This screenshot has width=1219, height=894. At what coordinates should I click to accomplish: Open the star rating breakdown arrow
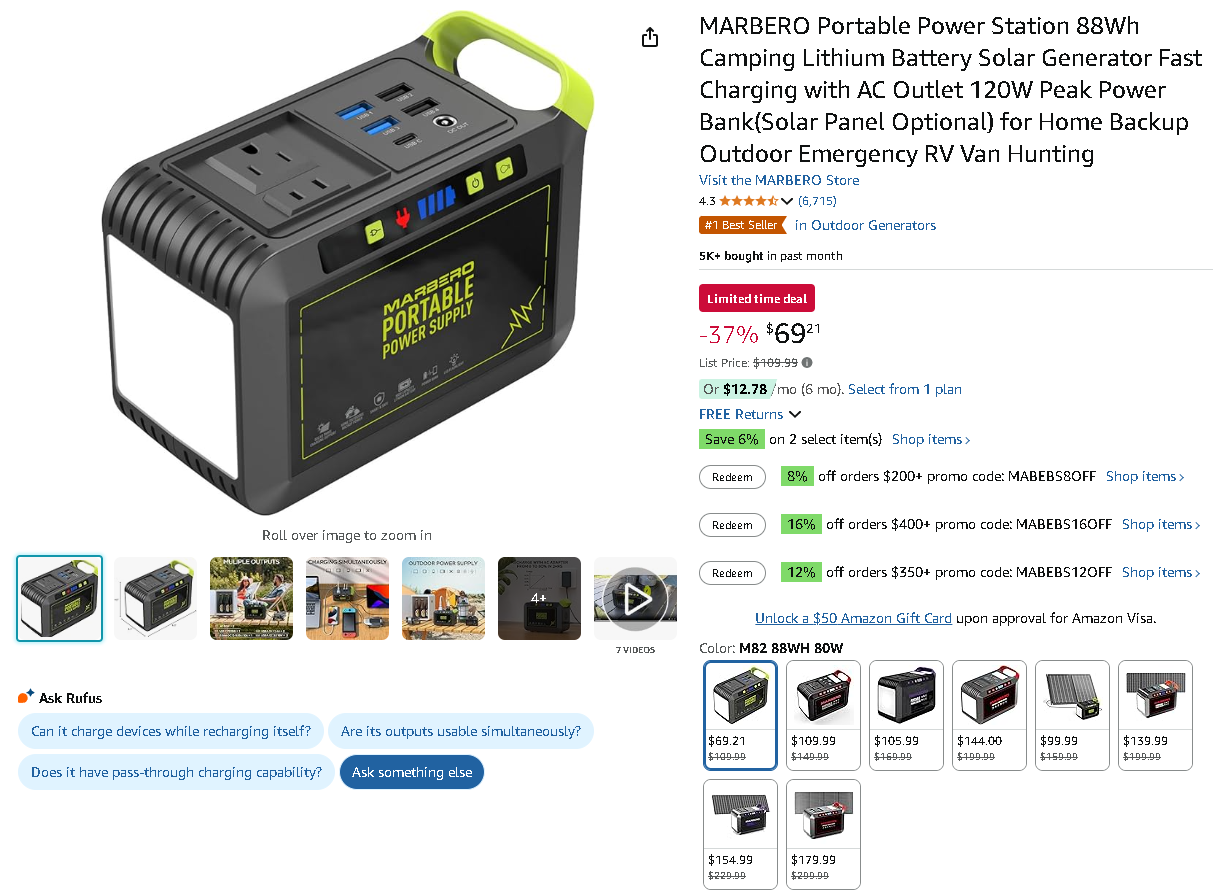click(787, 201)
